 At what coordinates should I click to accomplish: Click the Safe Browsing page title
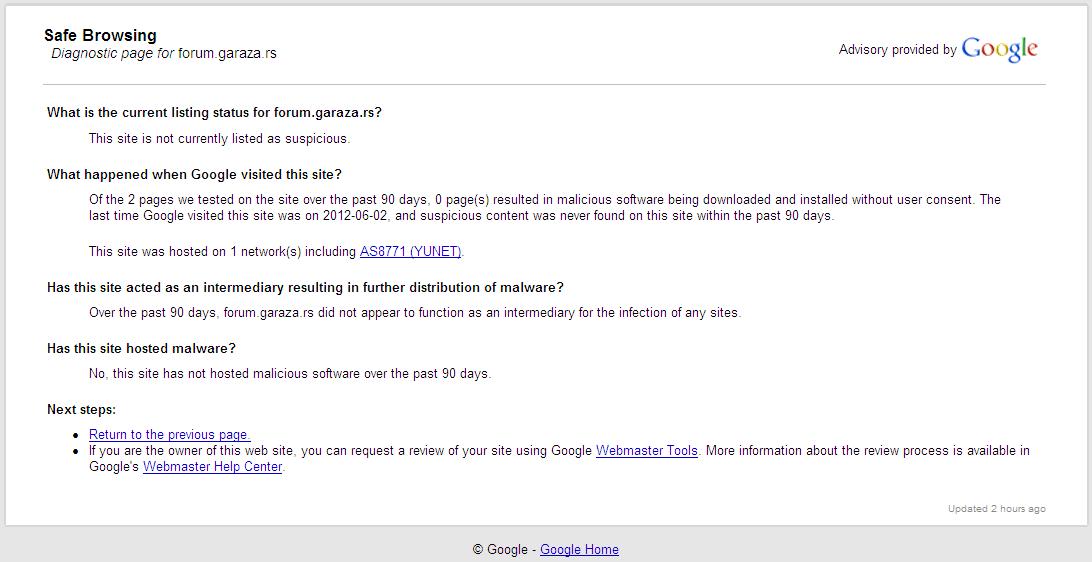point(100,35)
